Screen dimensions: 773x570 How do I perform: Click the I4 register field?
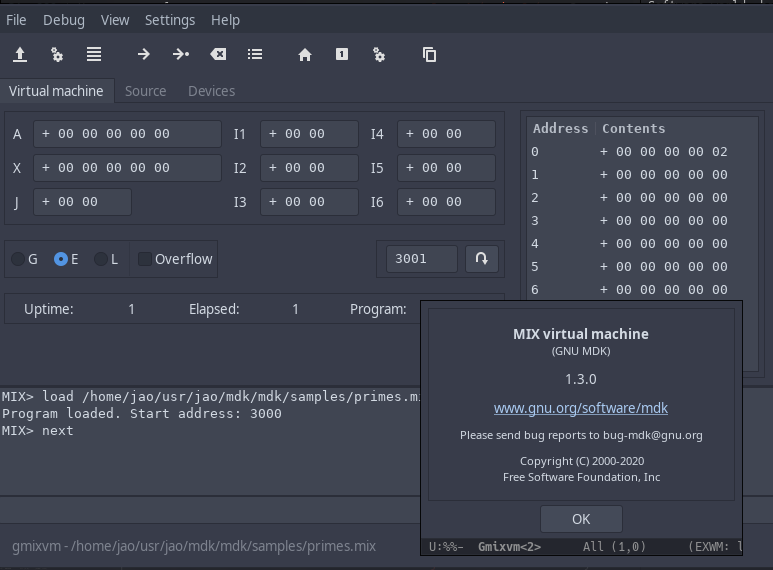tap(446, 134)
